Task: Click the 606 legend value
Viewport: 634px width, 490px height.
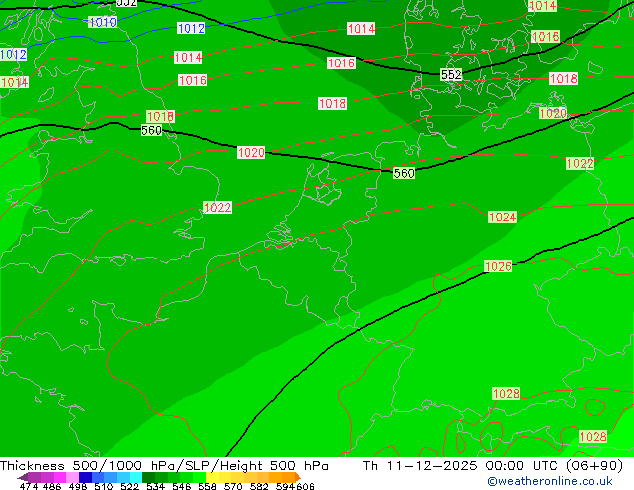Action: click(x=305, y=486)
